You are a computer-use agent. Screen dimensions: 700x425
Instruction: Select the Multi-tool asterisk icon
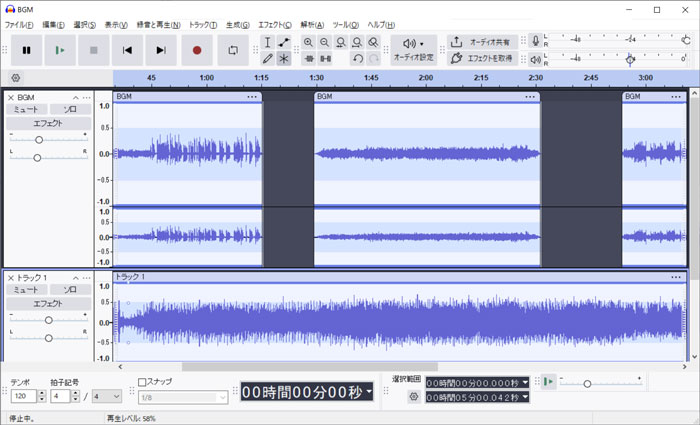click(x=283, y=58)
